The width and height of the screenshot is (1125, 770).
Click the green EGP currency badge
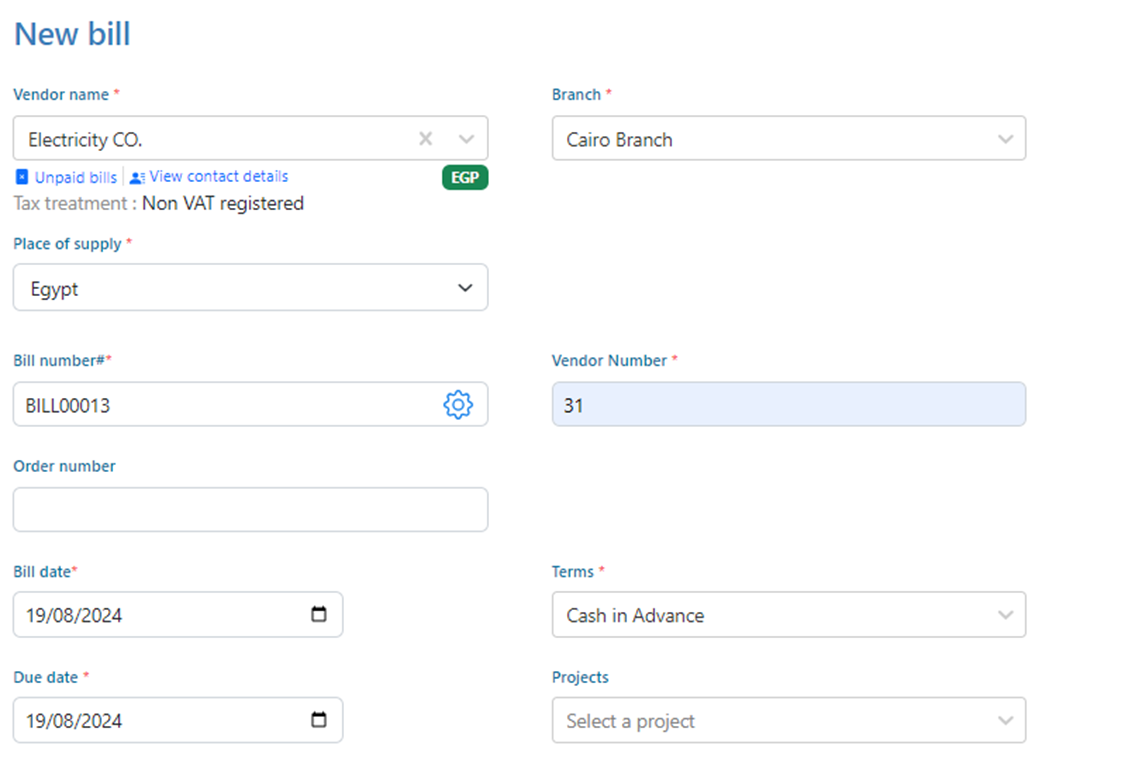tap(465, 178)
